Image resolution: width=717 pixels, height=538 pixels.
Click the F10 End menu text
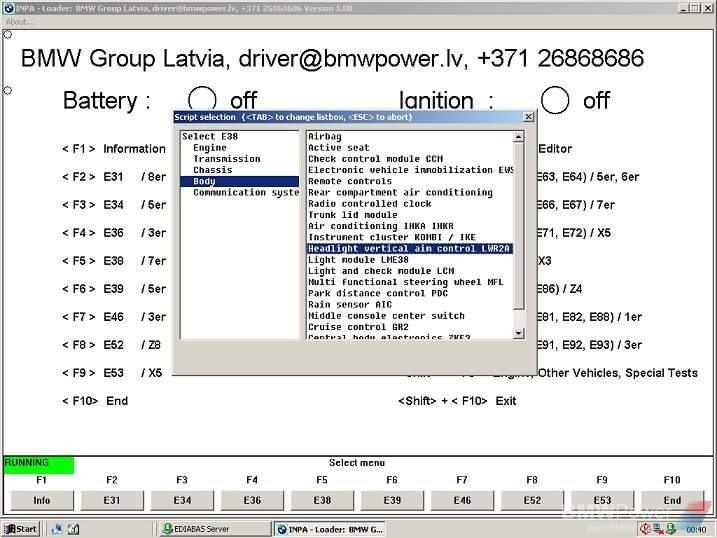click(x=95, y=401)
